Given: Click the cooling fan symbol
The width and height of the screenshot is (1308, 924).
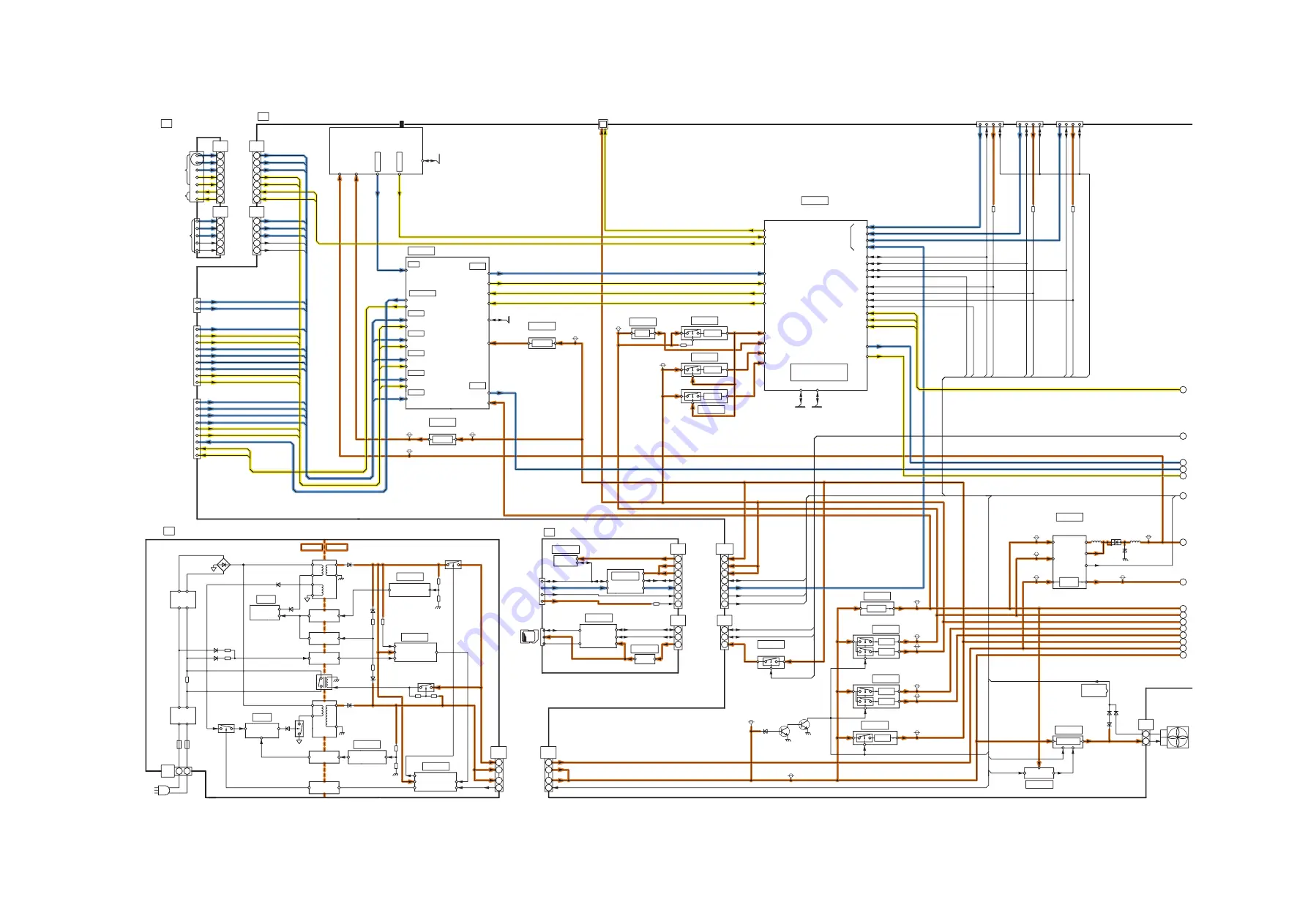Looking at the screenshot, I should pos(1176,737).
